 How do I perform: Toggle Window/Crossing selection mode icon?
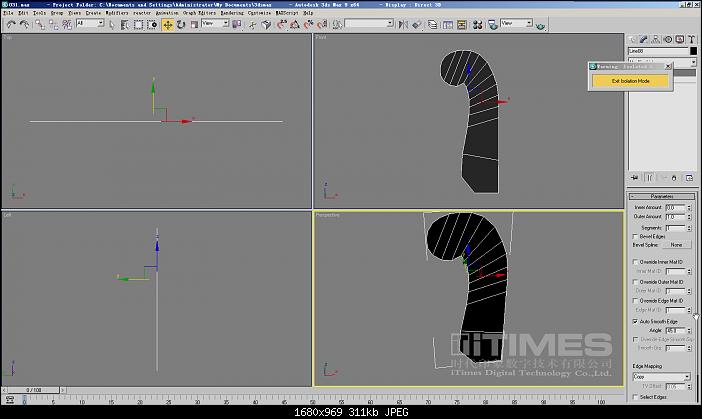point(152,25)
